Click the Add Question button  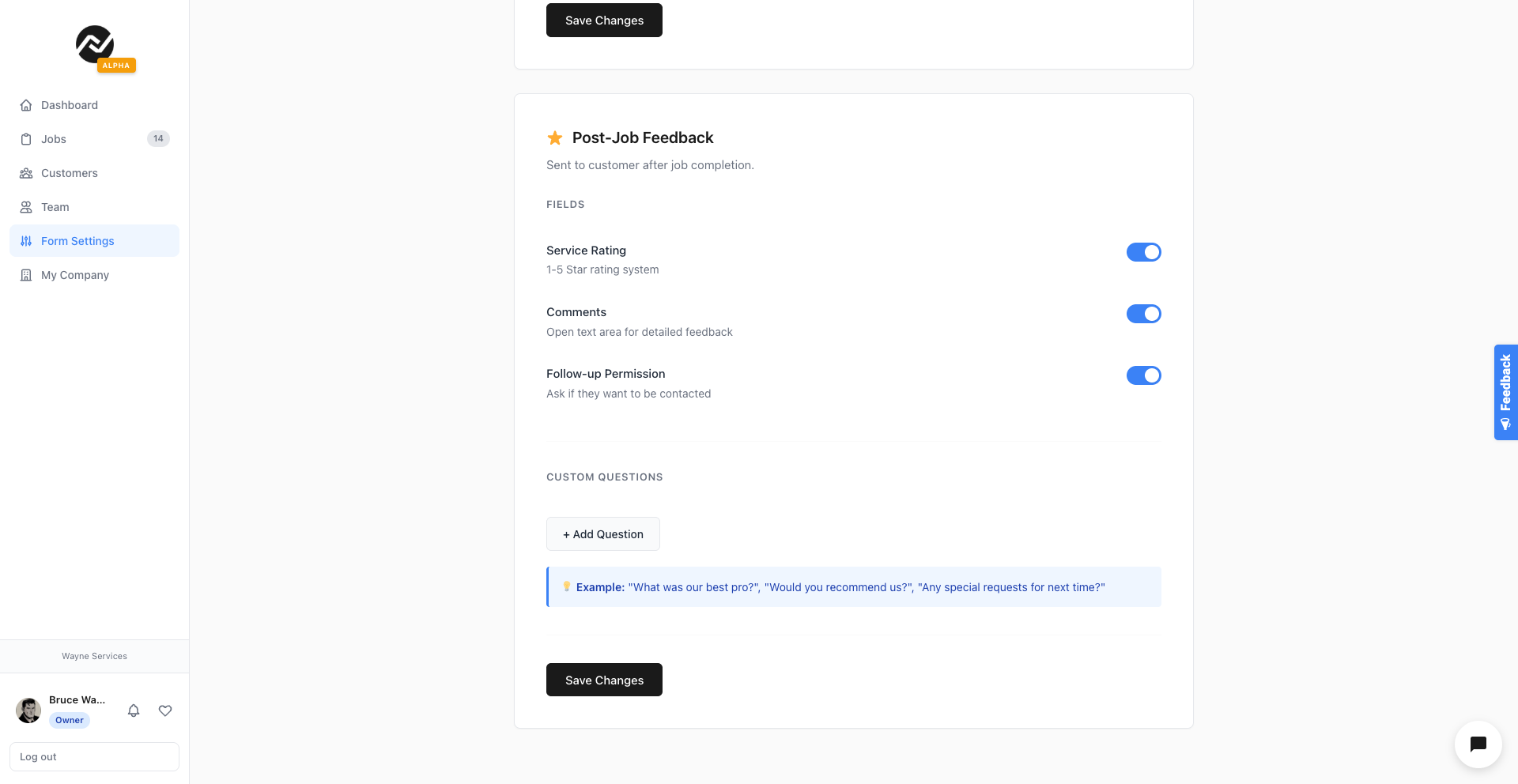pos(603,534)
